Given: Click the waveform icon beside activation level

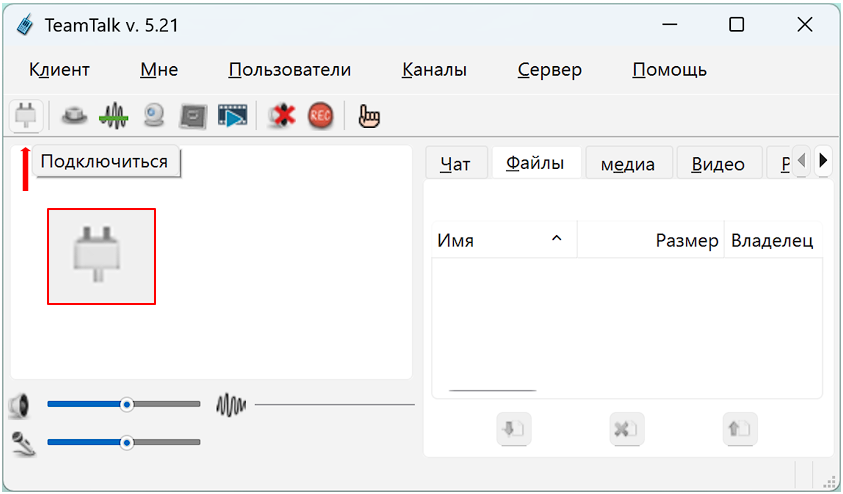Looking at the screenshot, I should click(231, 405).
